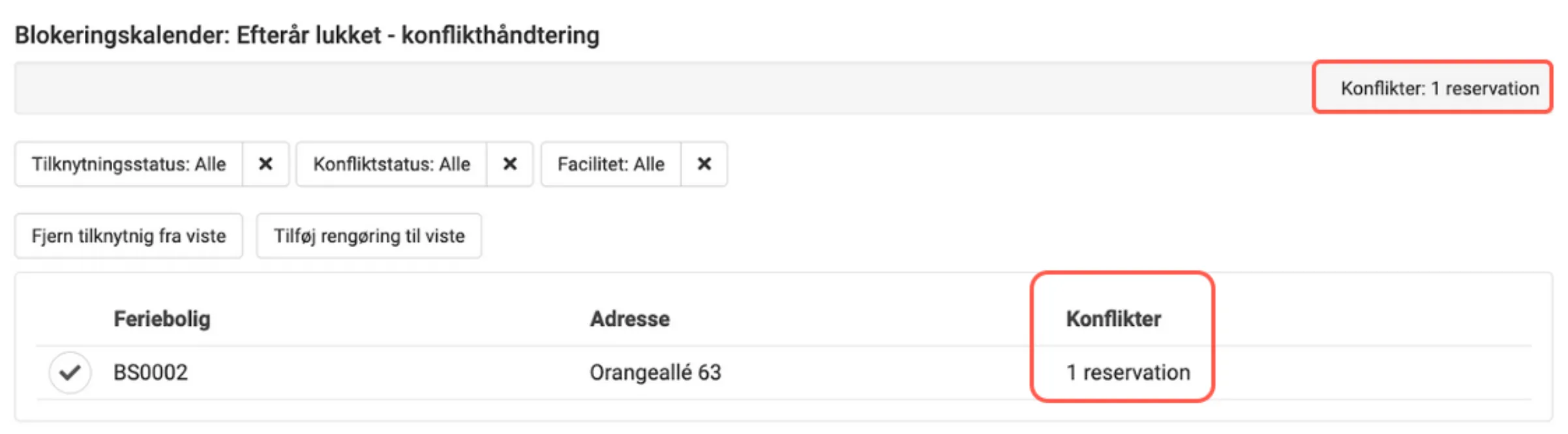Click the empty gray summary bar
Image resolution: width=1568 pixels, height=434 pixels.
coord(652,88)
